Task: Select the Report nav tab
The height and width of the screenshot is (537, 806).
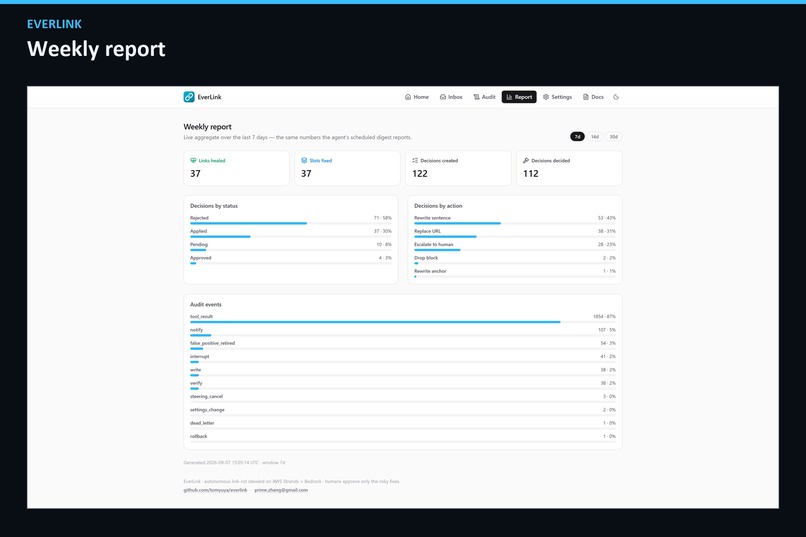Action: (x=519, y=97)
